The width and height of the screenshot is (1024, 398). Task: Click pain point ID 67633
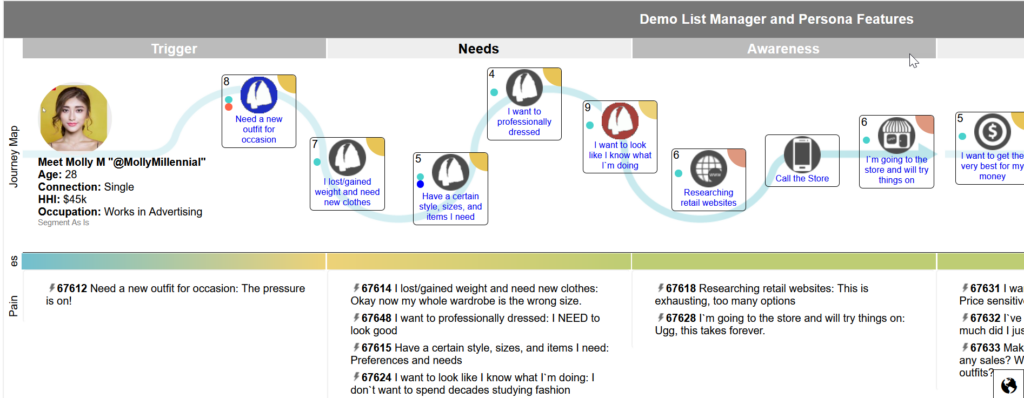[x=985, y=348]
